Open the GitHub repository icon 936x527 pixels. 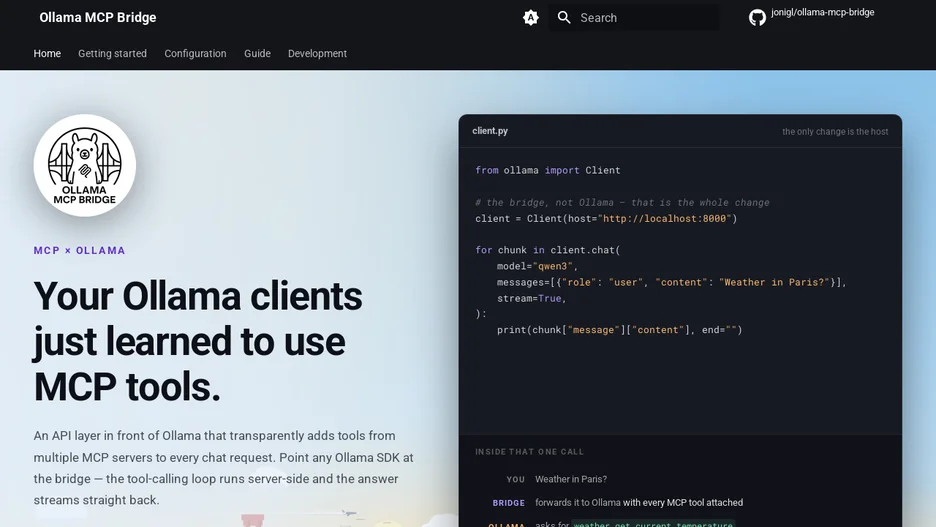[x=758, y=17]
